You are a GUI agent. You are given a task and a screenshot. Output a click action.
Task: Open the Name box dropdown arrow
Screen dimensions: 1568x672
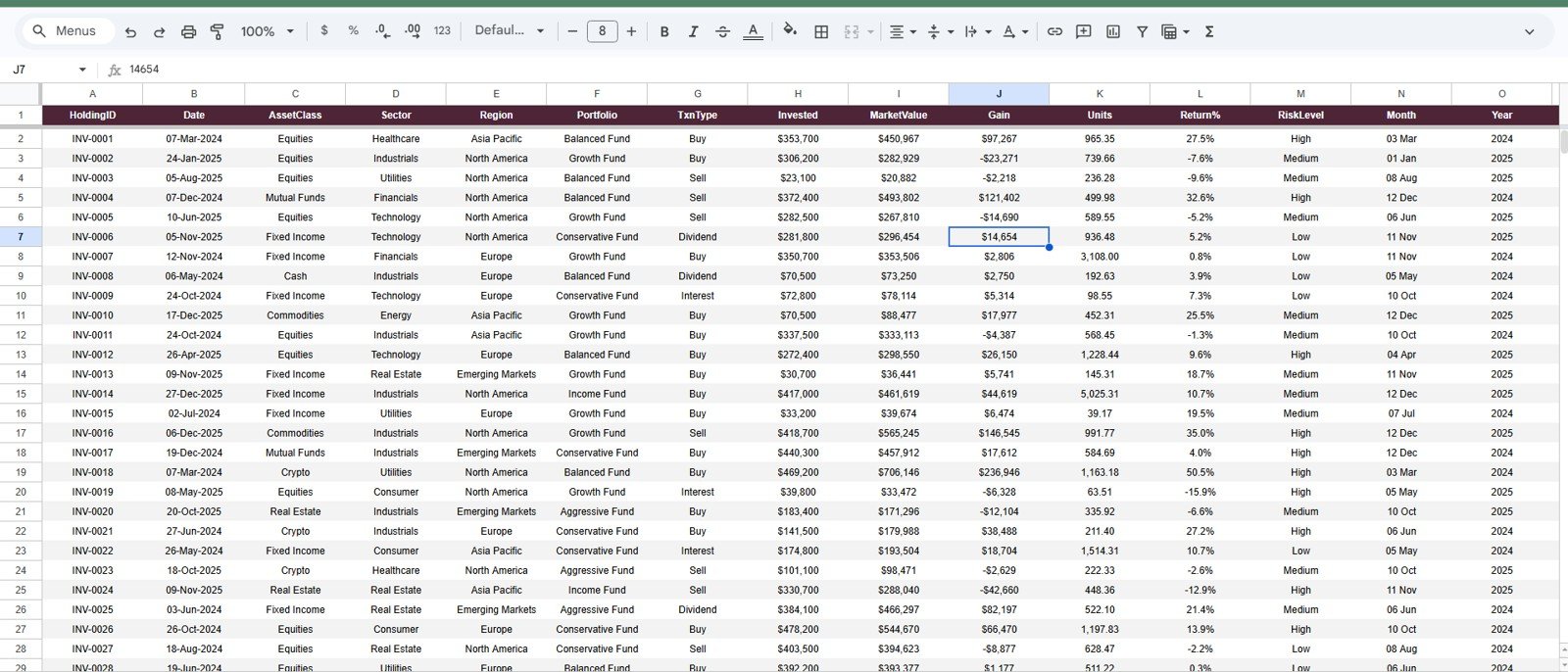(x=82, y=70)
